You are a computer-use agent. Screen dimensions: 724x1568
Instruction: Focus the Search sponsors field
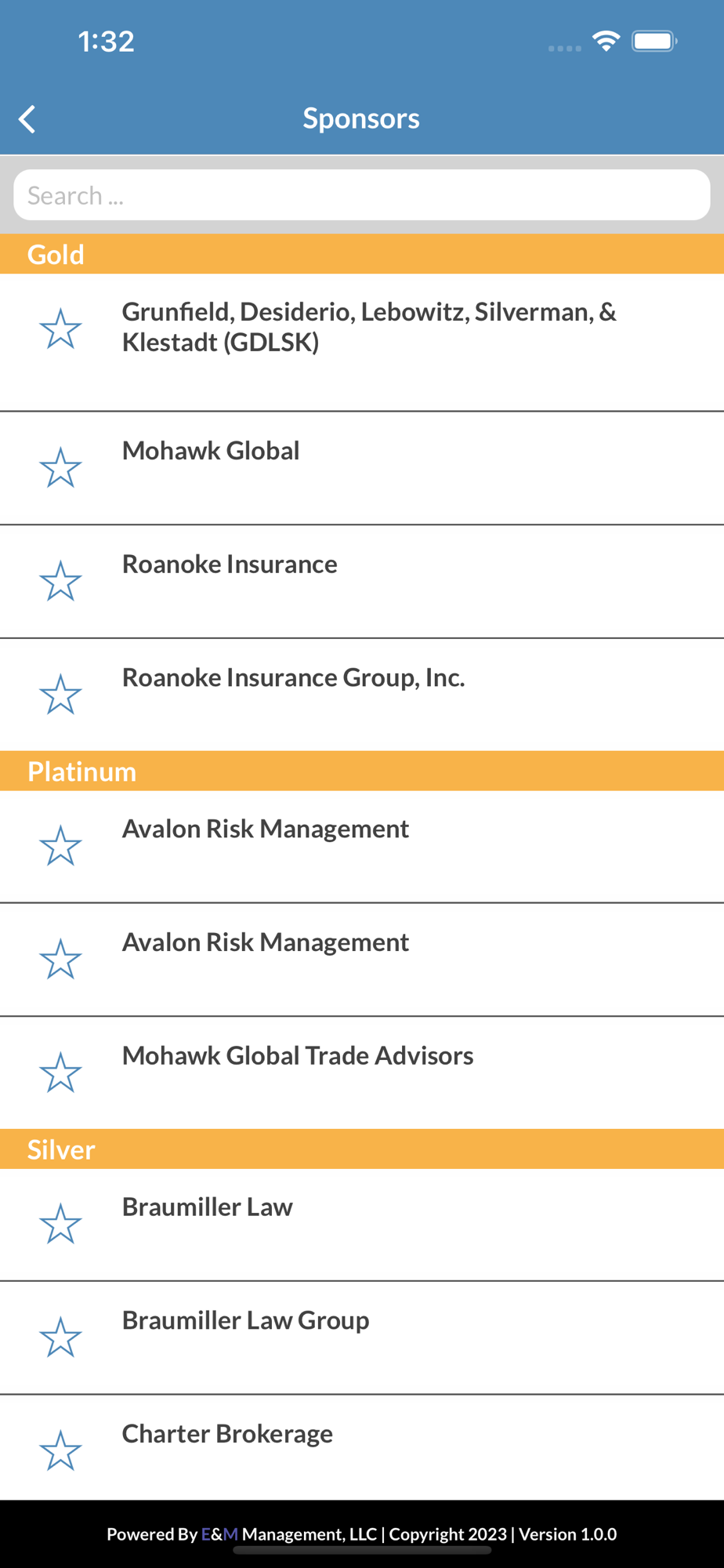pyautogui.click(x=362, y=195)
